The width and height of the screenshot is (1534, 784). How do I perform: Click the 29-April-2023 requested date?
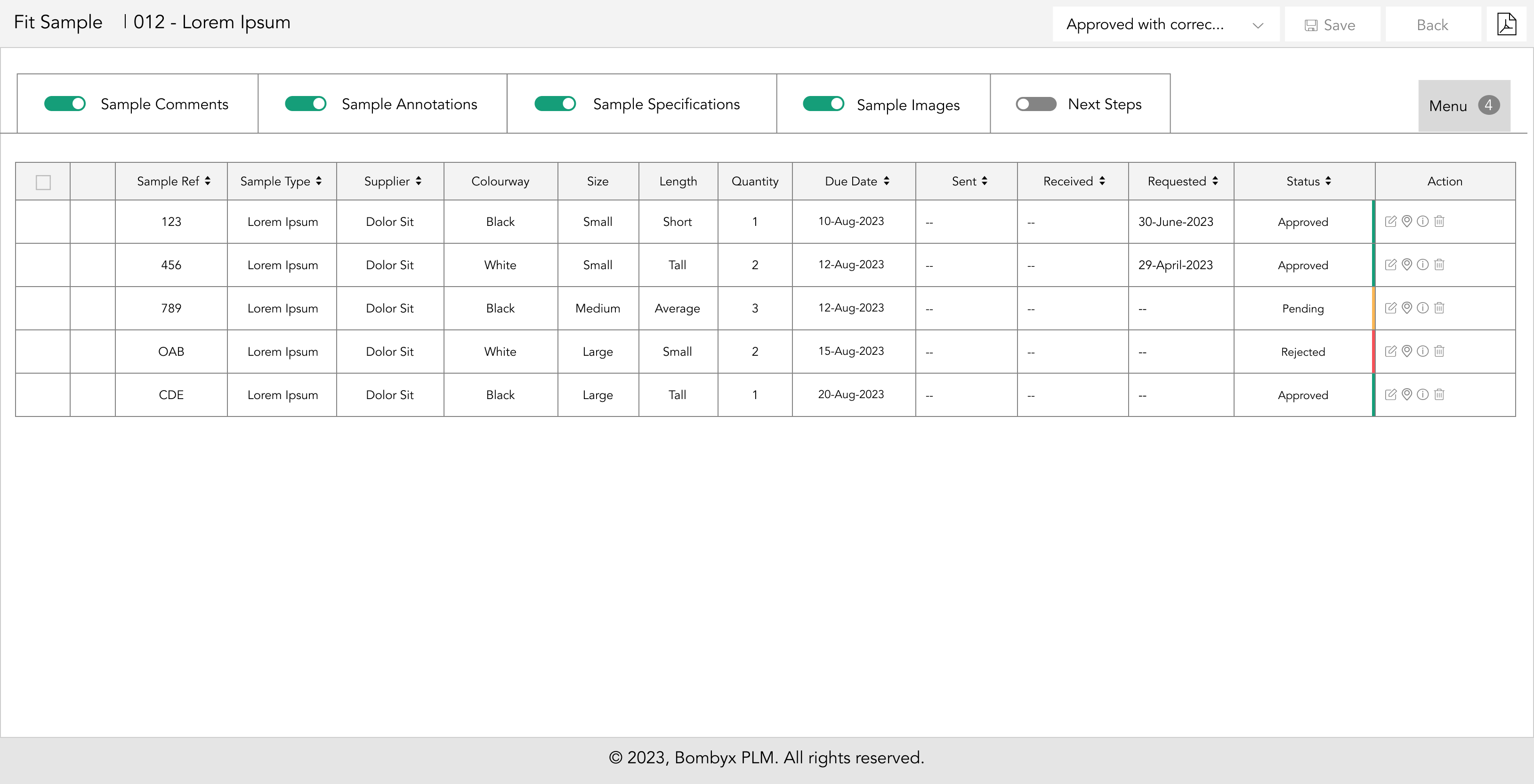[1176, 265]
